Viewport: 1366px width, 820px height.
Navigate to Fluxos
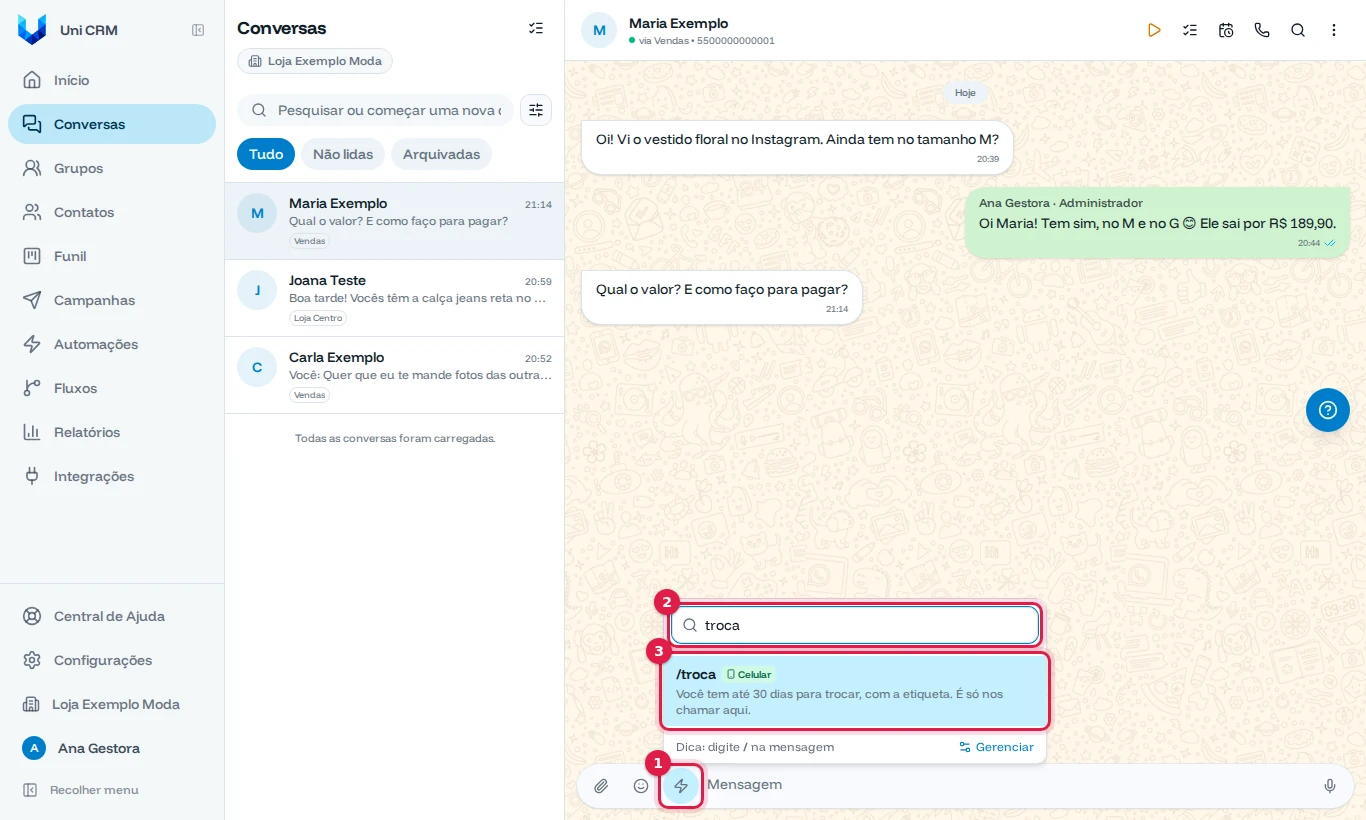[112, 388]
